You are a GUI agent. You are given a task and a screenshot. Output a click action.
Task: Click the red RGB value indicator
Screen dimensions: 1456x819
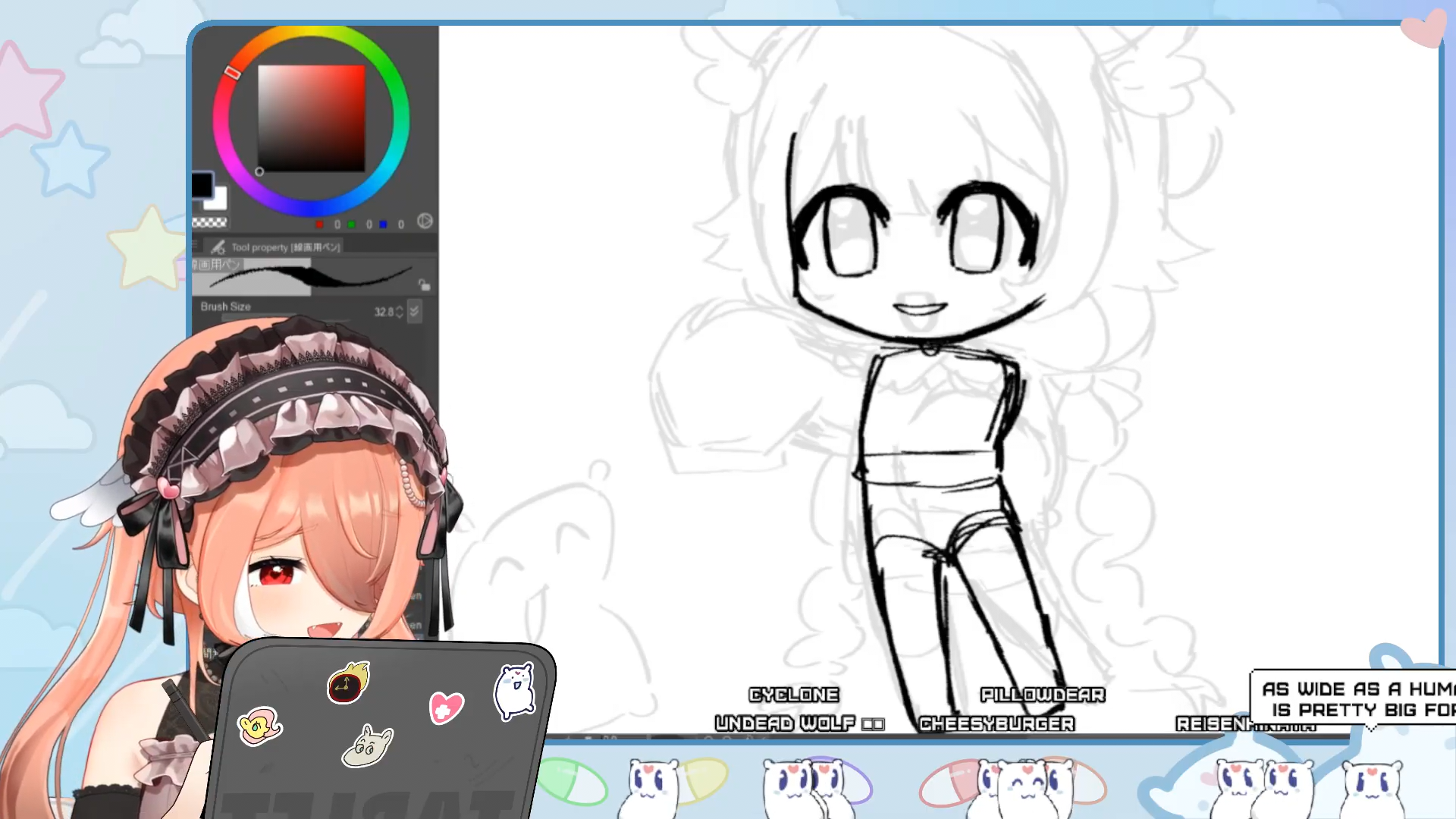click(x=320, y=224)
